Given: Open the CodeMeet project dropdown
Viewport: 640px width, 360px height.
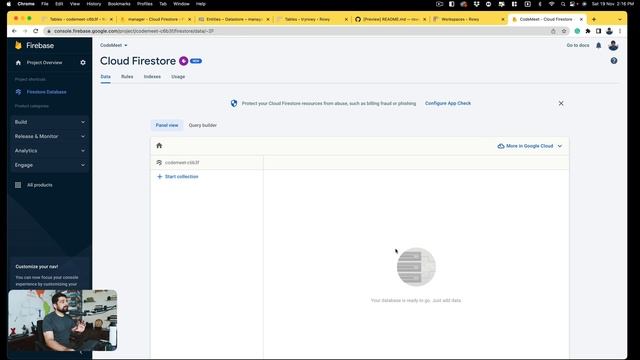Looking at the screenshot, I should tap(114, 45).
